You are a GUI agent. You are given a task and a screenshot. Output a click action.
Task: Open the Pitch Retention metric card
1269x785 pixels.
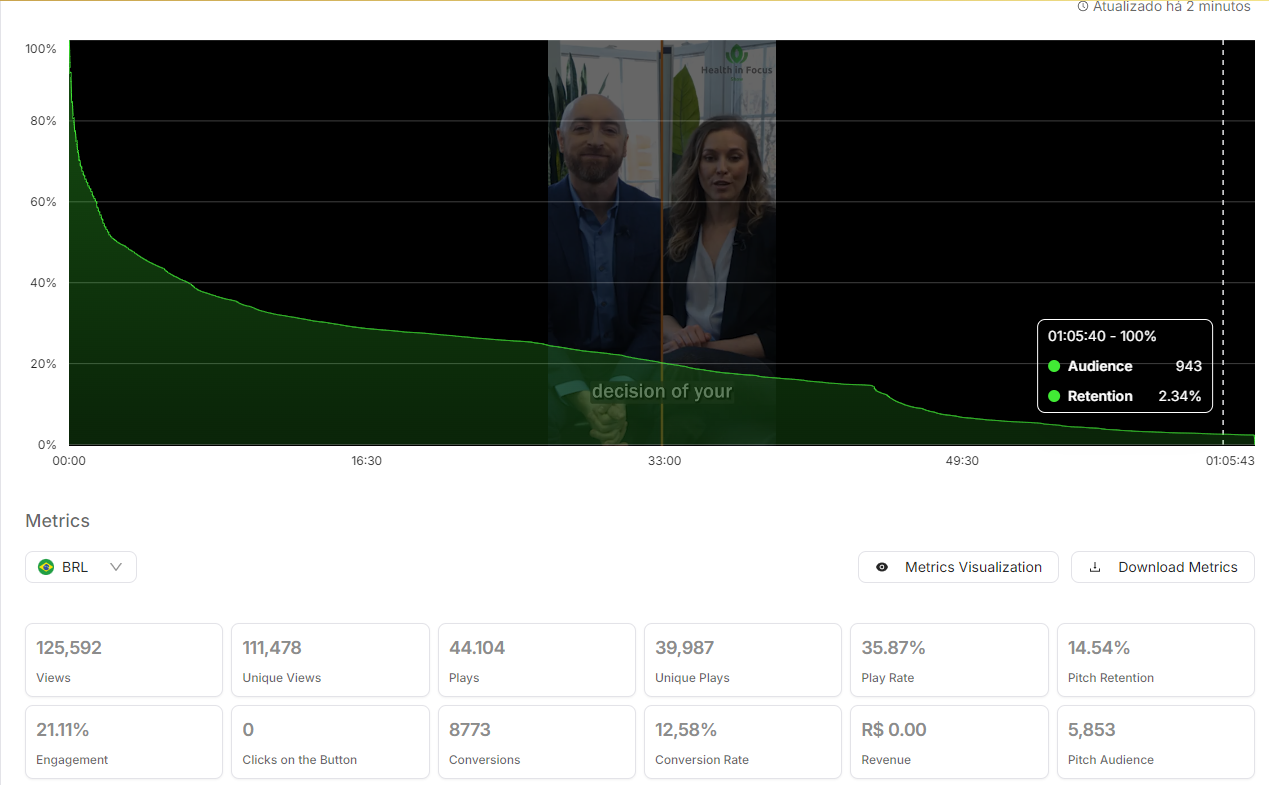(x=1155, y=660)
